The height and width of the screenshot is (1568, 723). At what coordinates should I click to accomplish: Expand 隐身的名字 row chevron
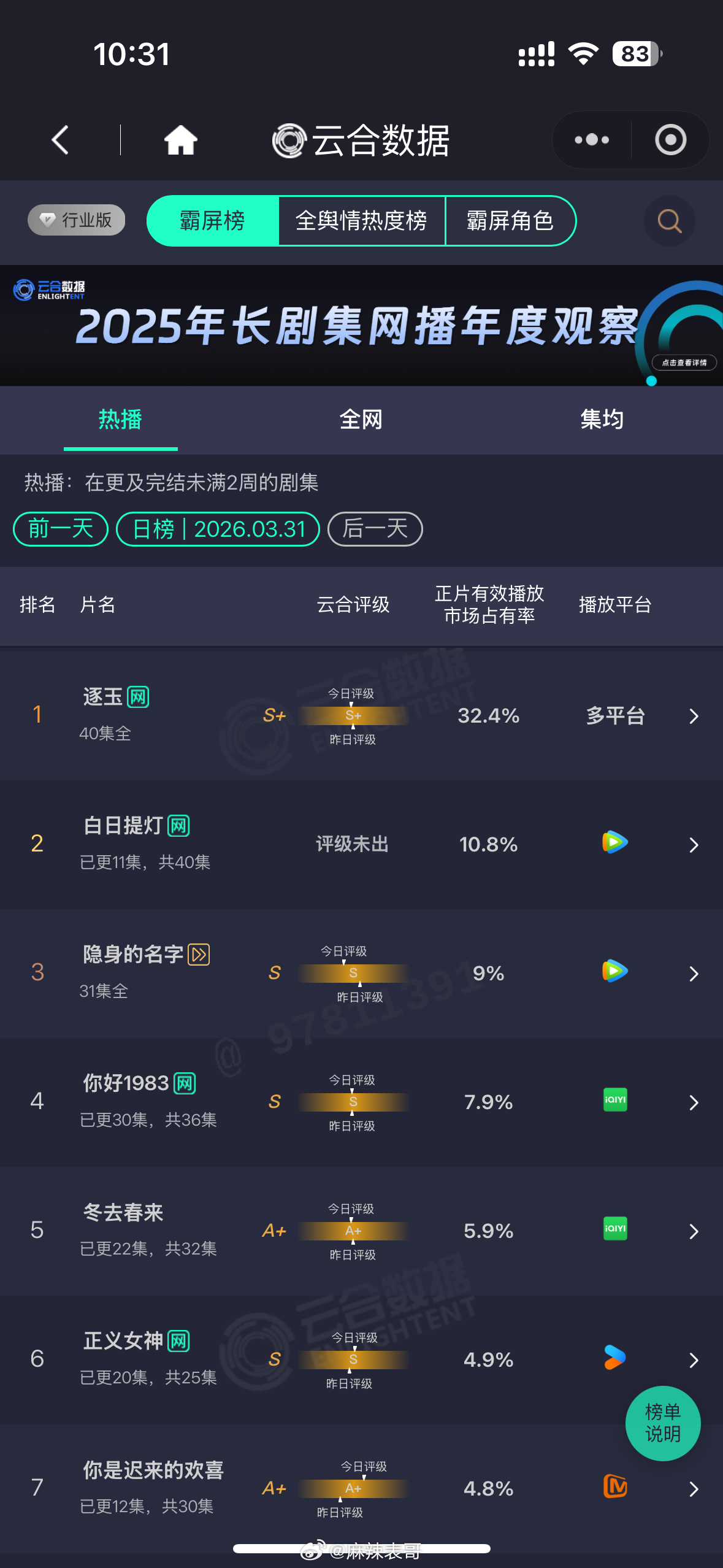[x=694, y=974]
